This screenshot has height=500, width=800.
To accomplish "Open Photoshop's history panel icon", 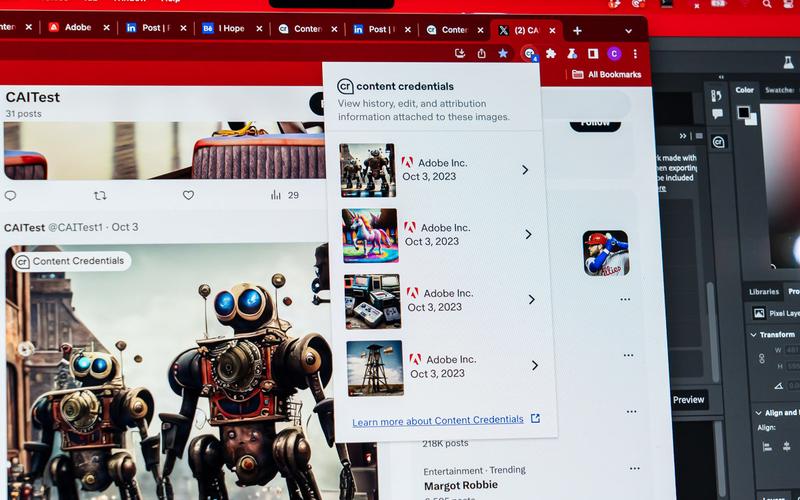I will click(x=716, y=95).
